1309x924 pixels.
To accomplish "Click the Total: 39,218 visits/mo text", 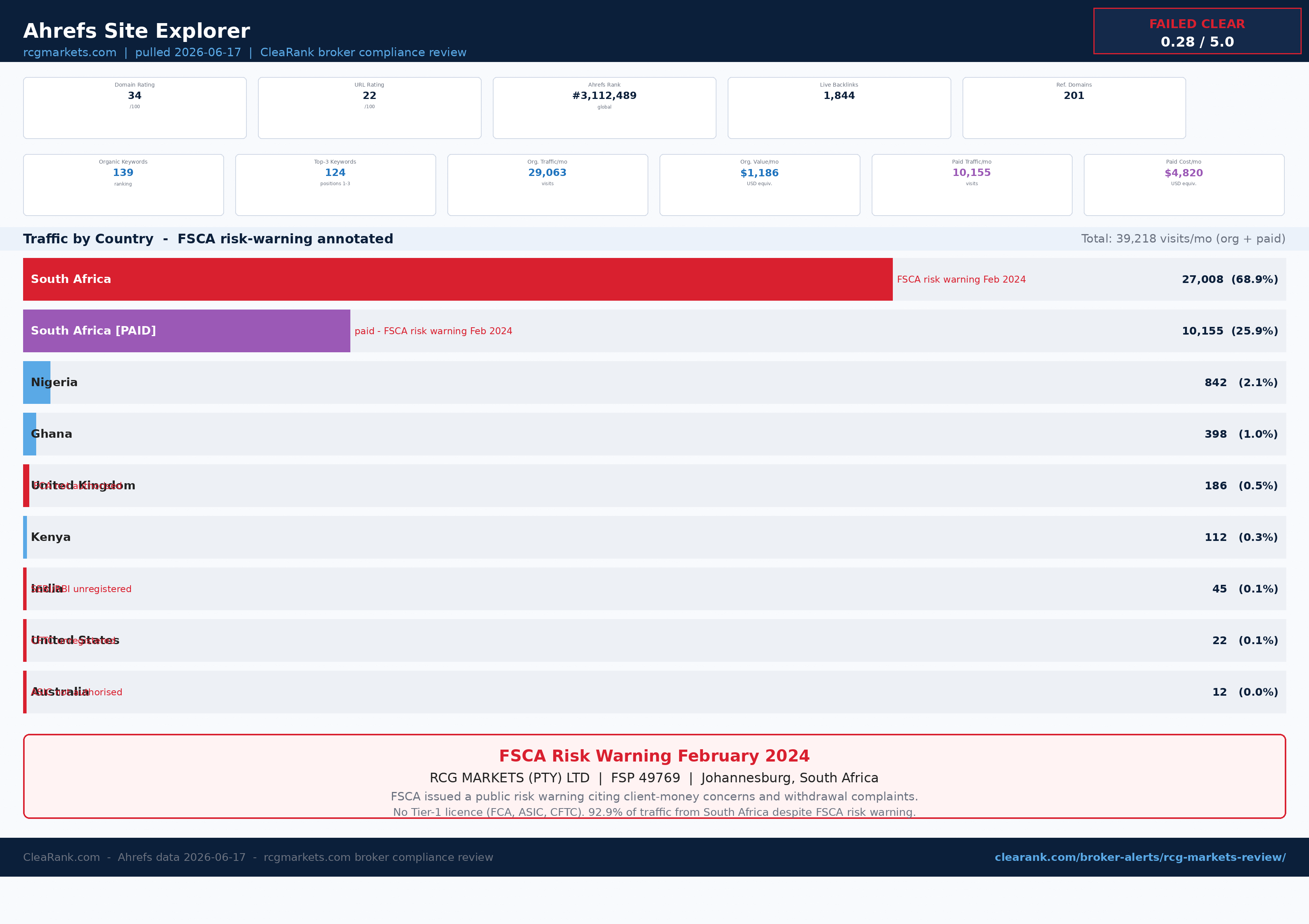I will pos(1183,239).
